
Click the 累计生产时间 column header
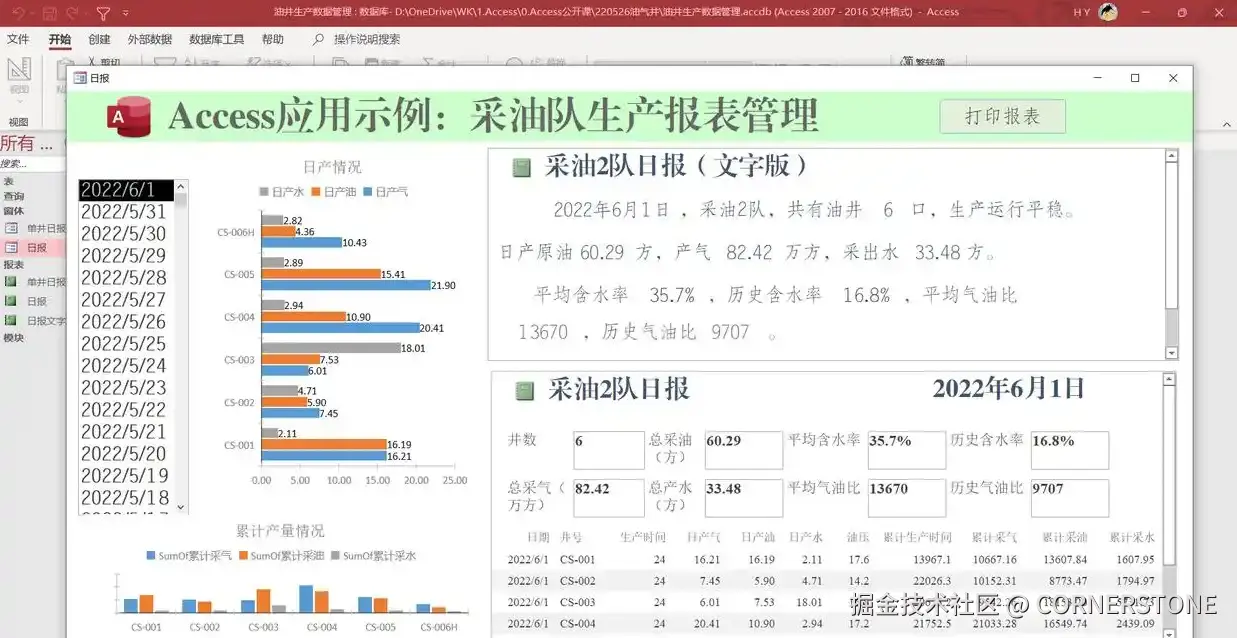(x=917, y=537)
